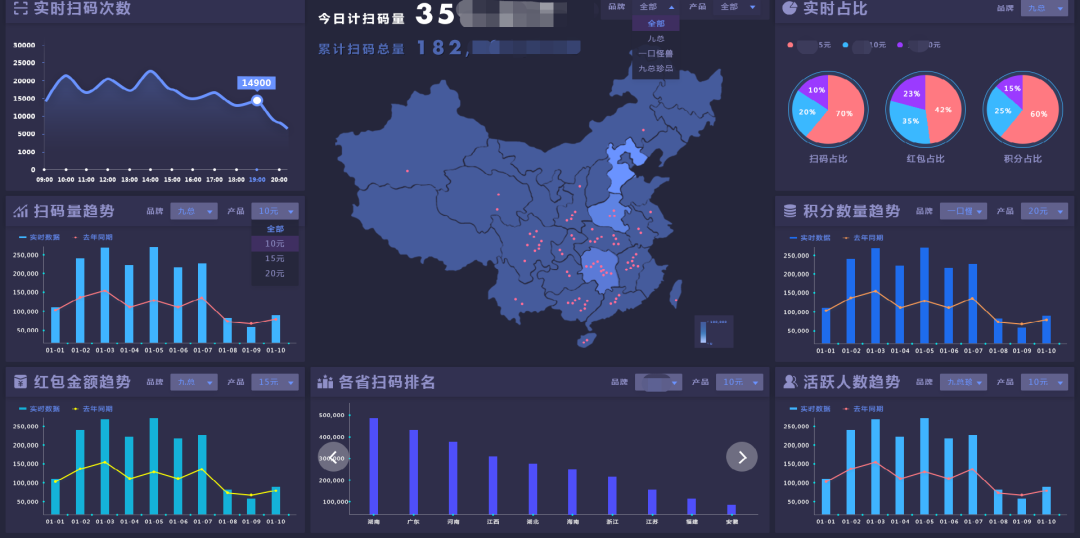Go back with the left arrow button
The width and height of the screenshot is (1080, 538).
pyautogui.click(x=334, y=456)
